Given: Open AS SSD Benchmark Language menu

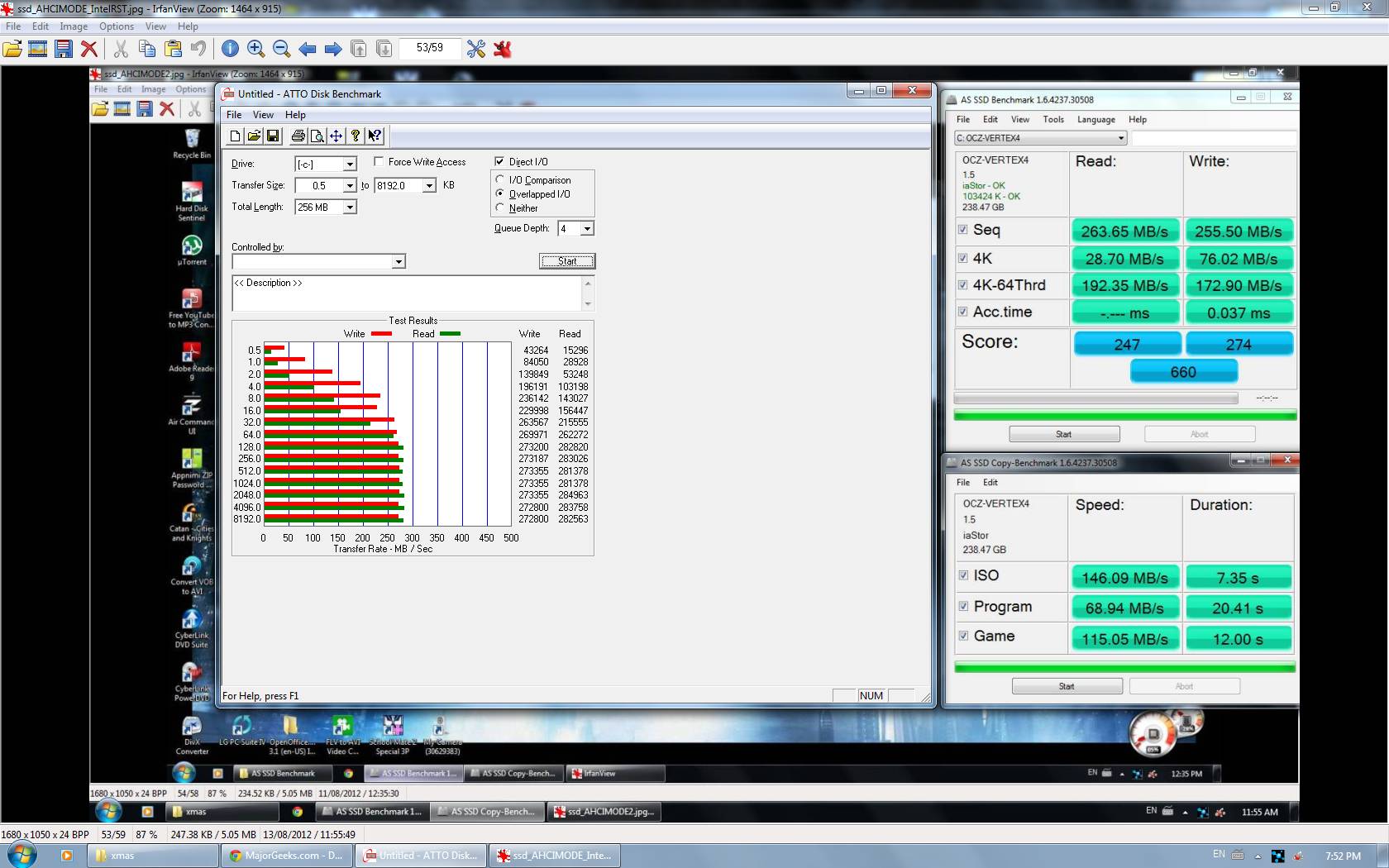Looking at the screenshot, I should pyautogui.click(x=1096, y=119).
